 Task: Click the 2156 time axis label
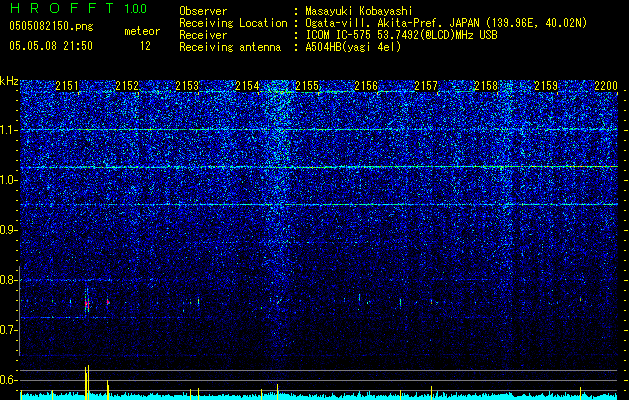pyautogui.click(x=366, y=85)
